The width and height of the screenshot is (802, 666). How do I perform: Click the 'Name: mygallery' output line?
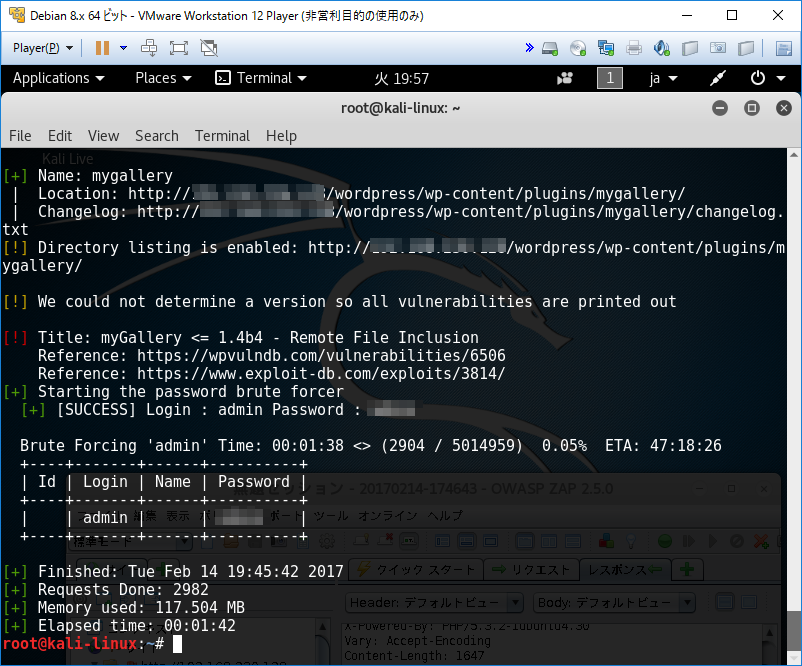click(88, 176)
